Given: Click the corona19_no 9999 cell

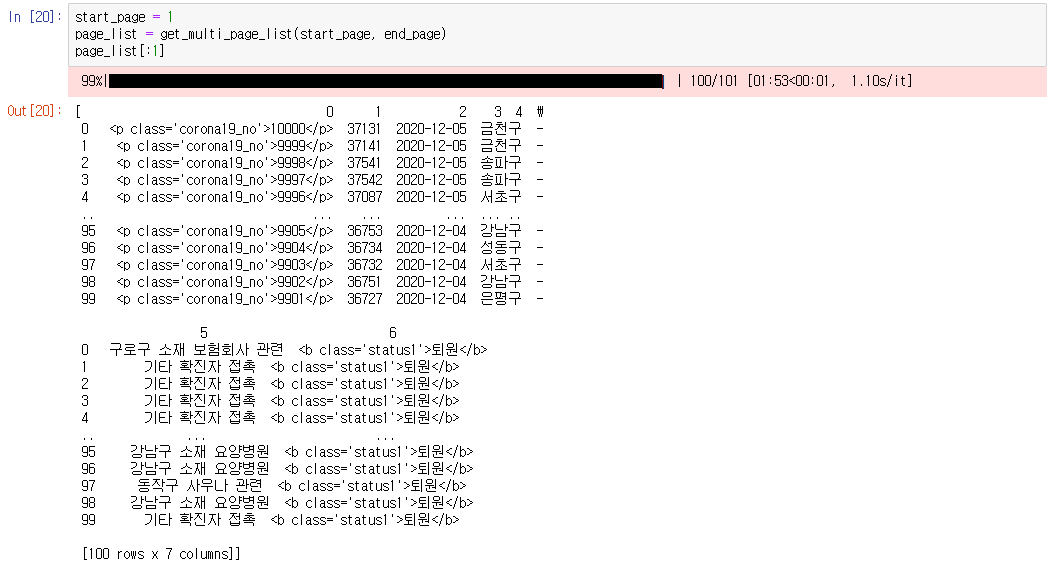Looking at the screenshot, I should 225,146.
